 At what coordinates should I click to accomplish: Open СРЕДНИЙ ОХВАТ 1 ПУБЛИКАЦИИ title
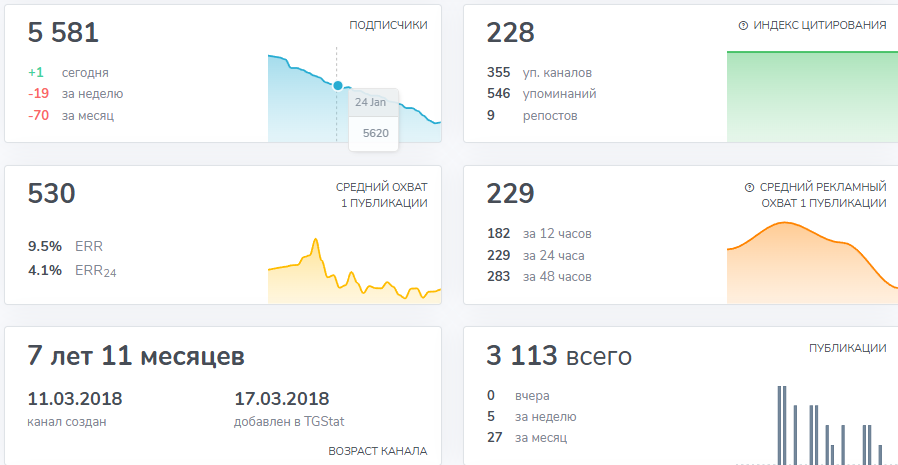[x=381, y=195]
